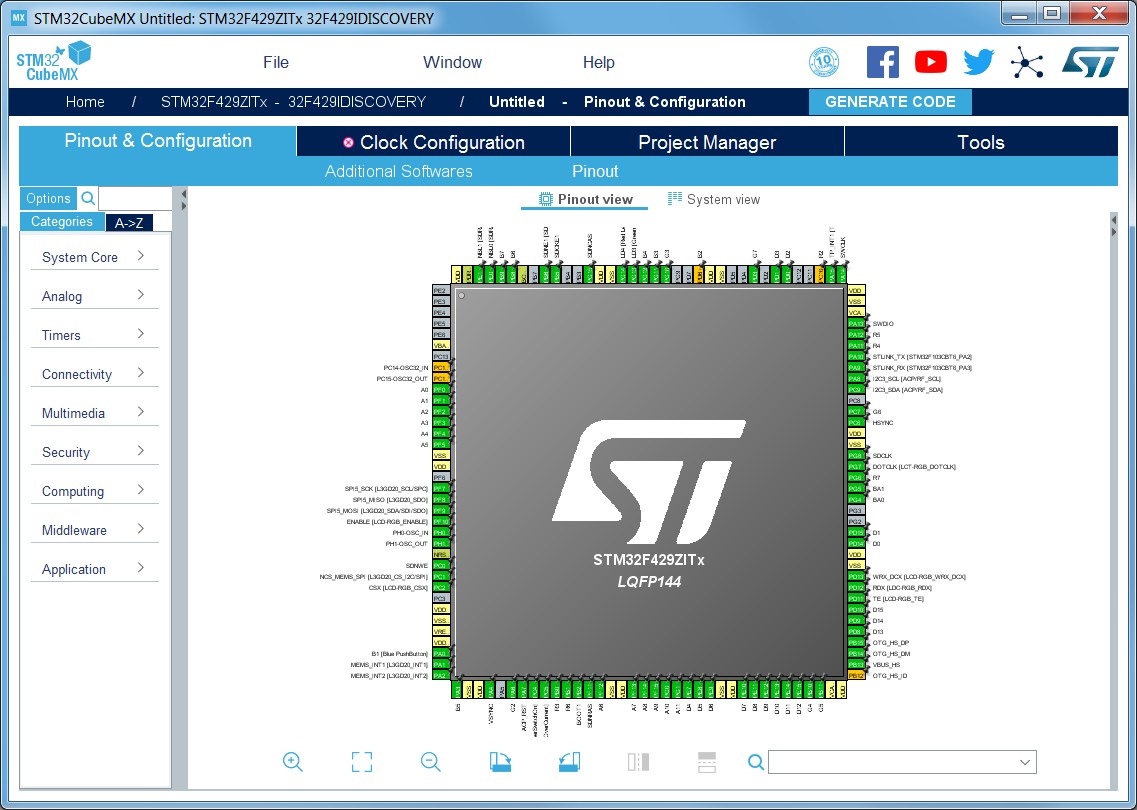Expand the System Core category
This screenshot has width=1137, height=810.
pyautogui.click(x=94, y=257)
